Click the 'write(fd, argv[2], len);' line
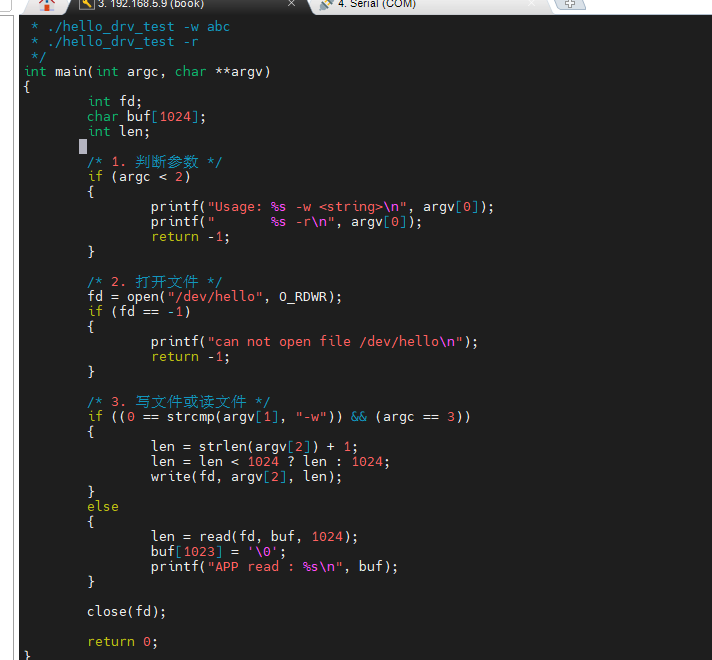This screenshot has height=660, width=712. 246,476
